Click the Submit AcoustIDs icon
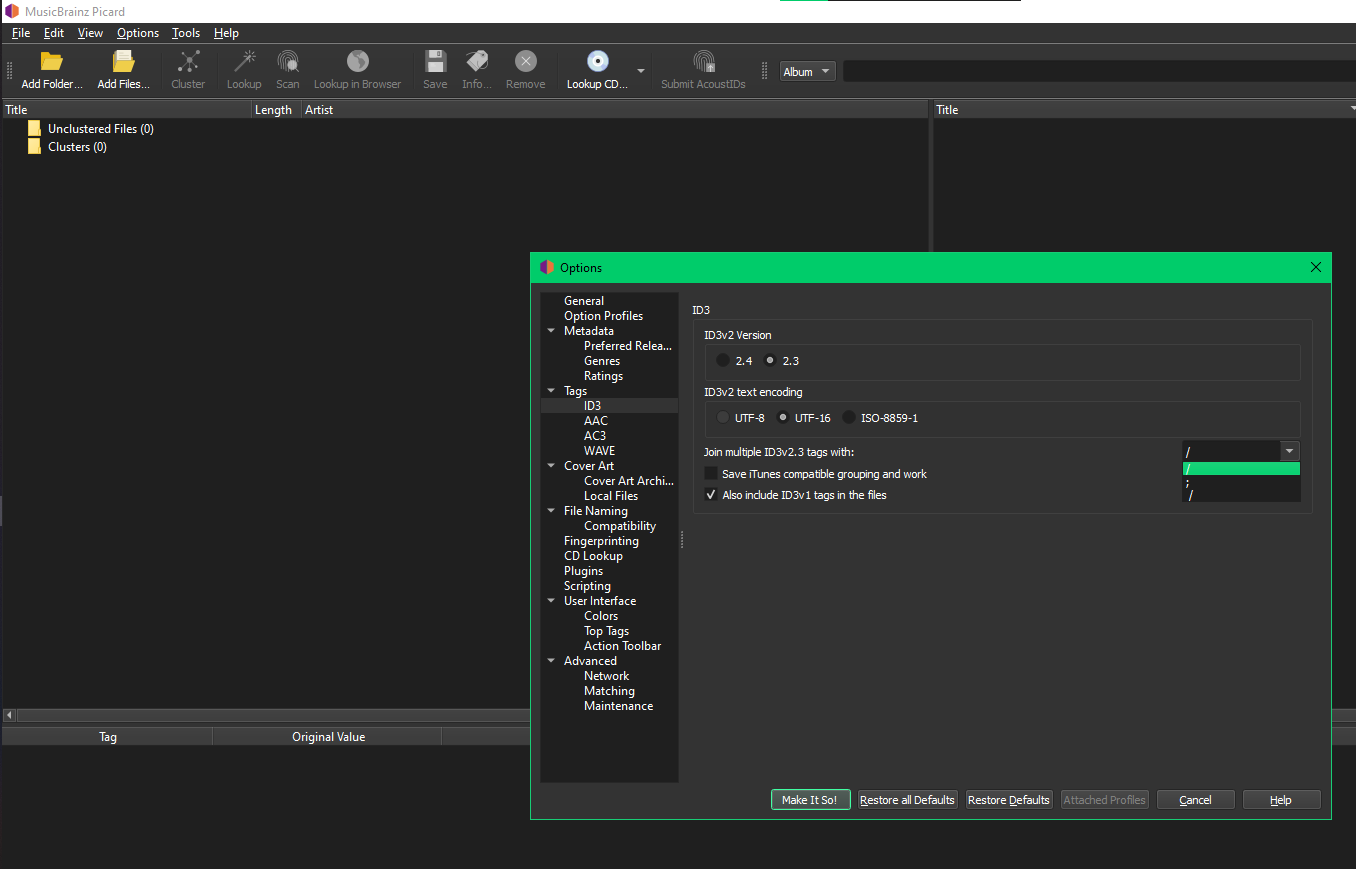The height and width of the screenshot is (869, 1356). point(703,61)
